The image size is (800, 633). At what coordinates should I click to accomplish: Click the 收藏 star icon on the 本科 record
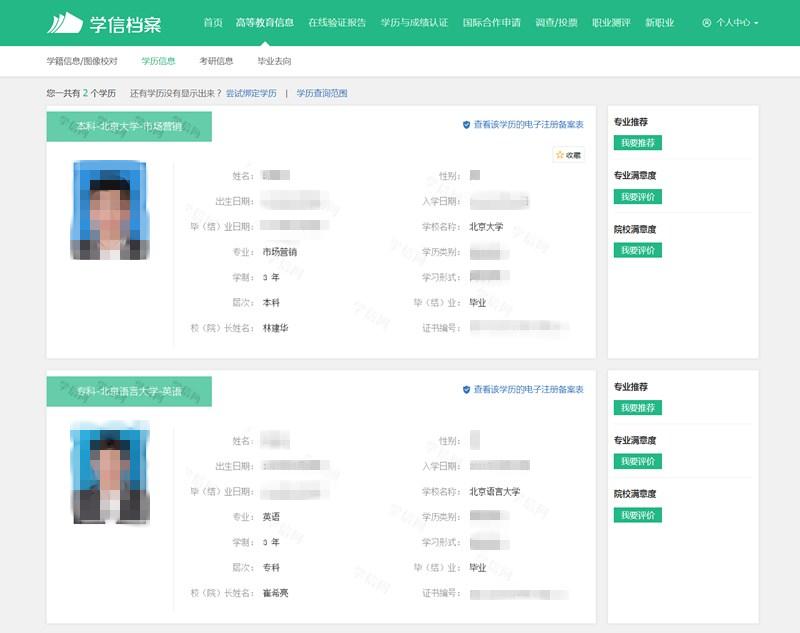(x=561, y=155)
